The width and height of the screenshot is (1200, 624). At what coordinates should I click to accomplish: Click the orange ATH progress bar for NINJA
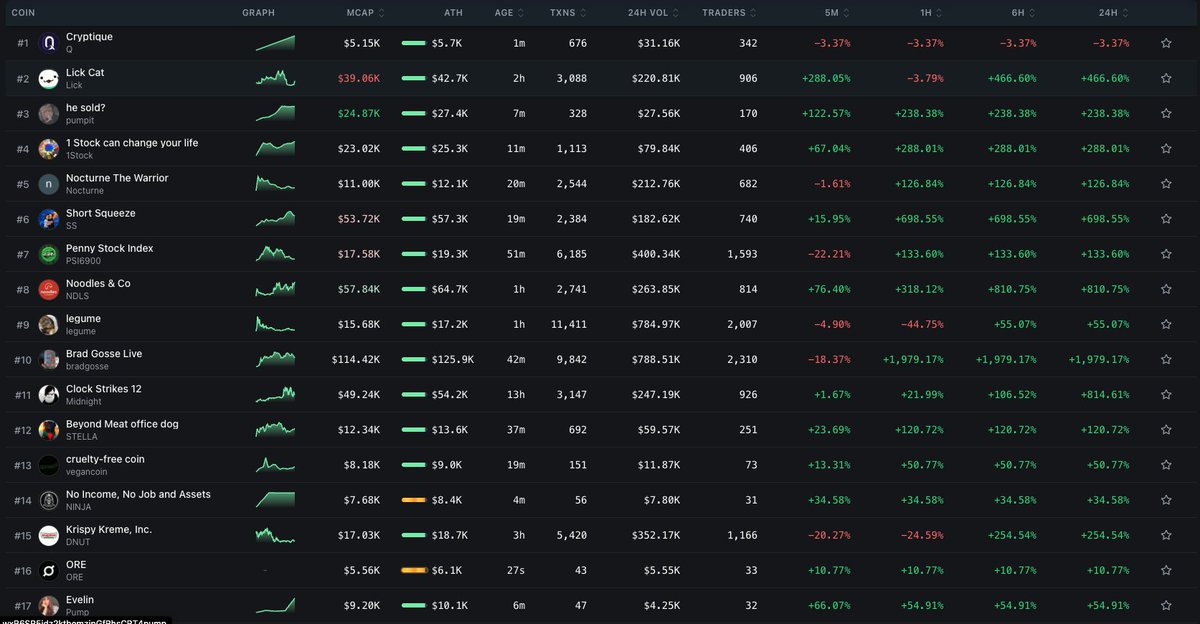click(414, 500)
